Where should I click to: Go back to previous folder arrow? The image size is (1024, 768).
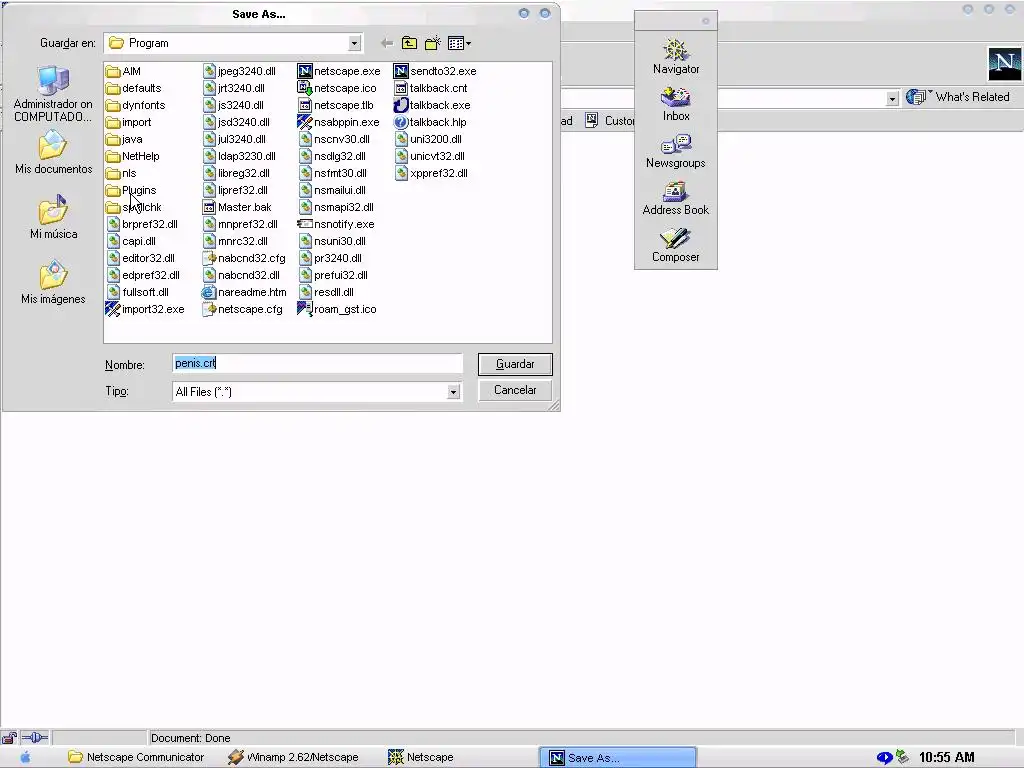point(387,43)
